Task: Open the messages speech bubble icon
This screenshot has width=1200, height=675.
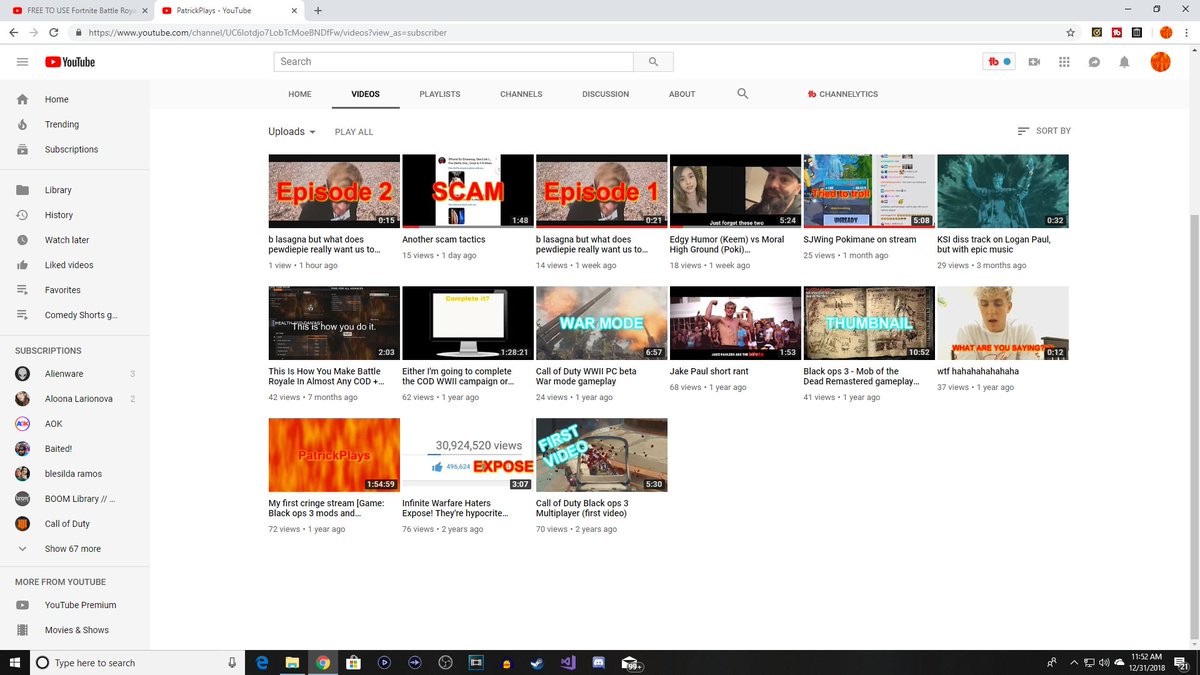Action: [x=1094, y=62]
